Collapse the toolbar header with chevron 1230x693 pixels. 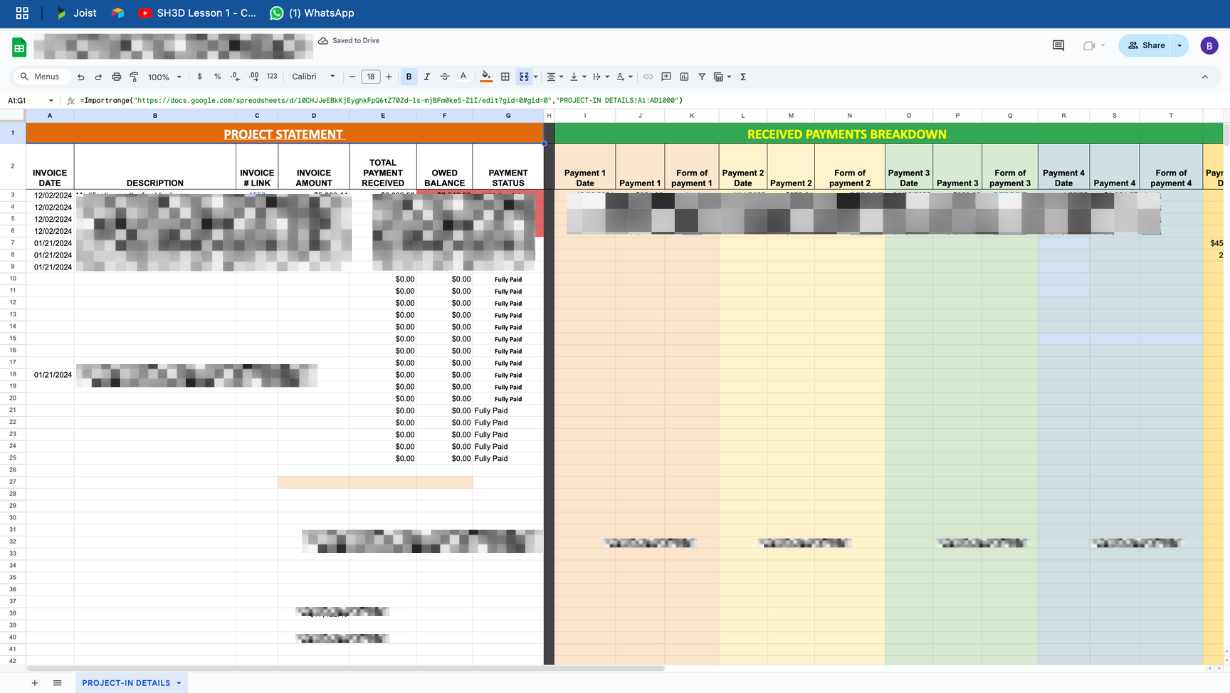[1204, 77]
